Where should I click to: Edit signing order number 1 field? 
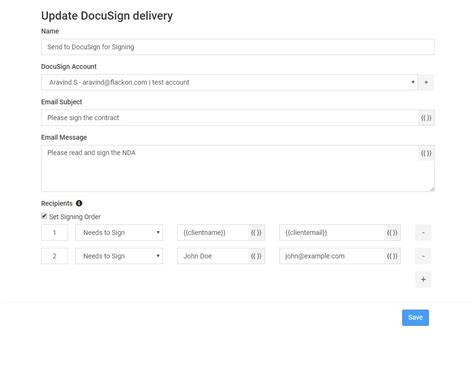pyautogui.click(x=54, y=233)
